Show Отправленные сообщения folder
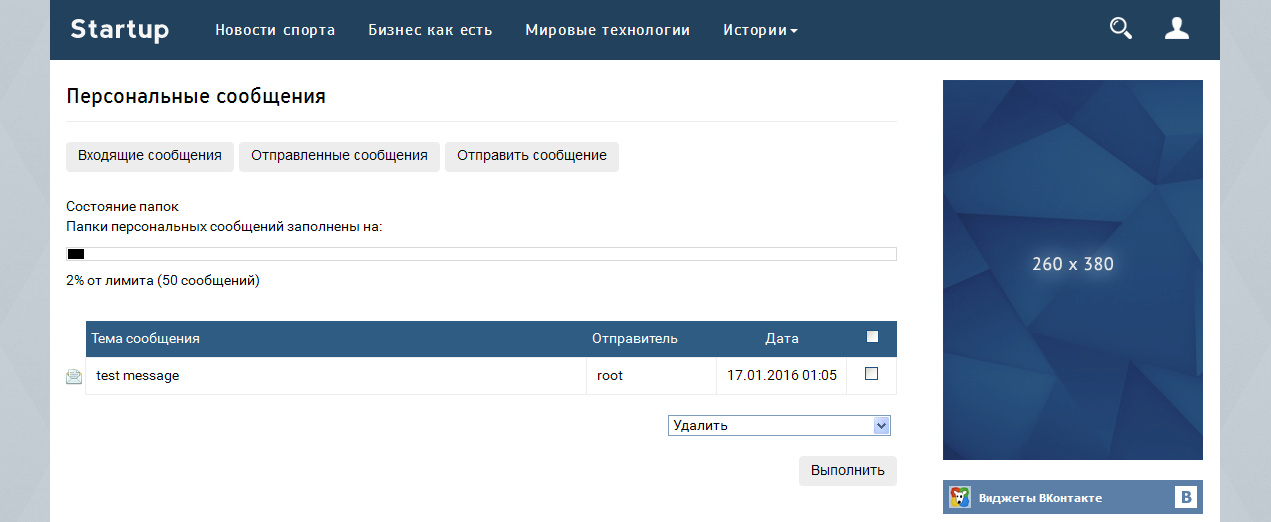The height and width of the screenshot is (522, 1271). coord(339,156)
